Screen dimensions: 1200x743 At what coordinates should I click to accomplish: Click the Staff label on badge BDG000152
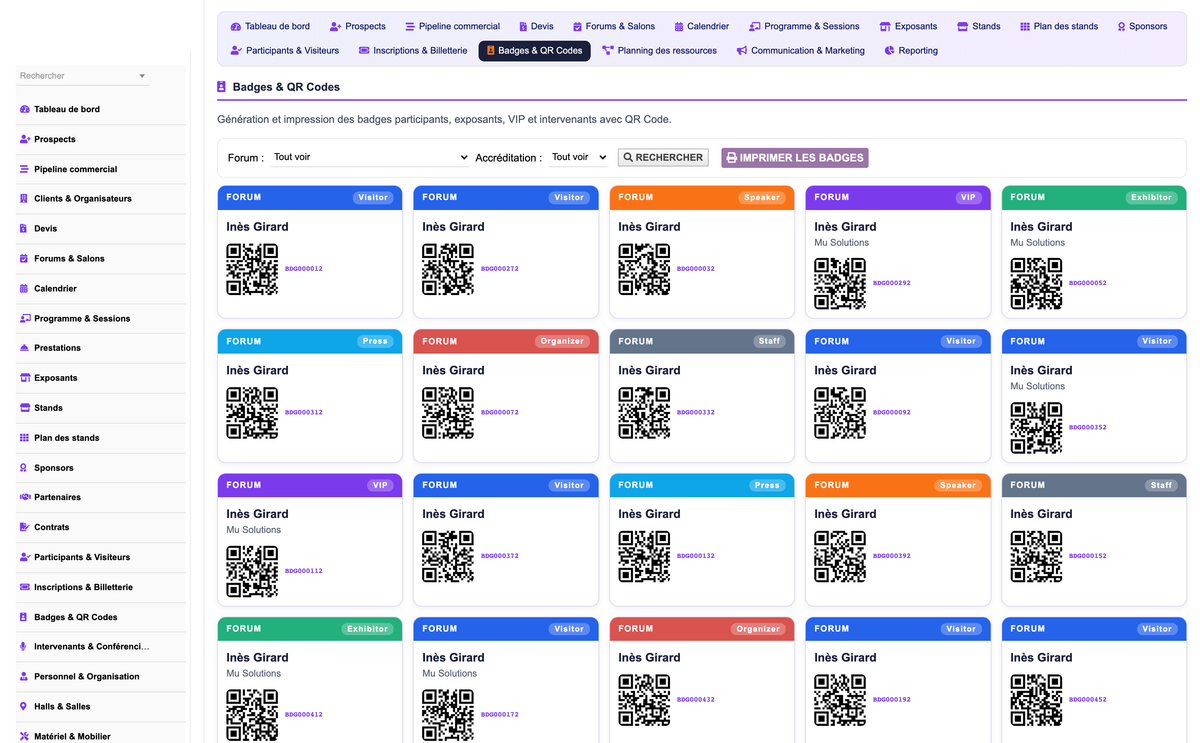(x=1161, y=485)
